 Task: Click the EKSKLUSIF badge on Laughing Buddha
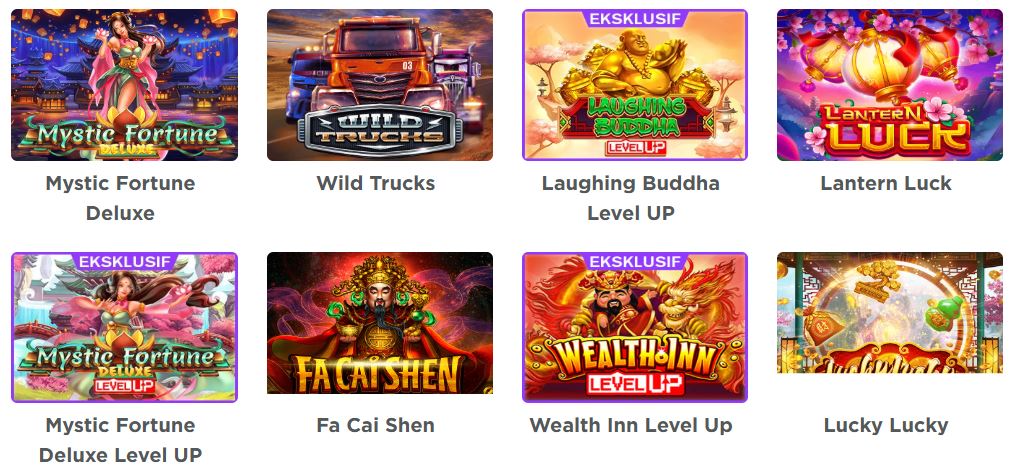pyautogui.click(x=635, y=19)
